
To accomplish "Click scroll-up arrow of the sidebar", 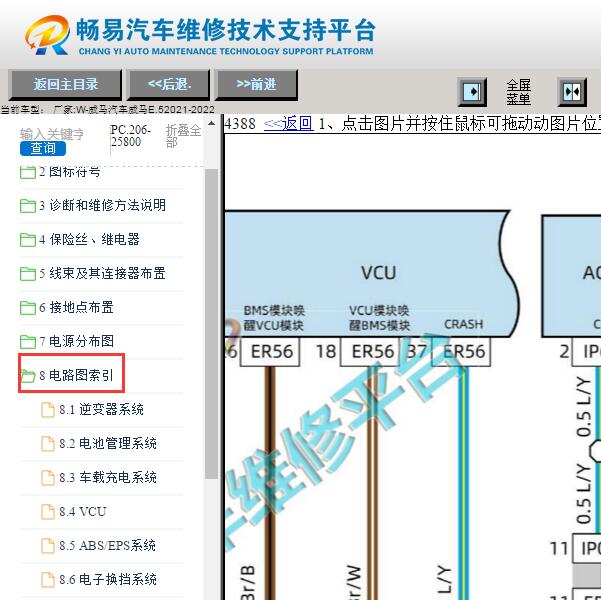I will click(211, 123).
